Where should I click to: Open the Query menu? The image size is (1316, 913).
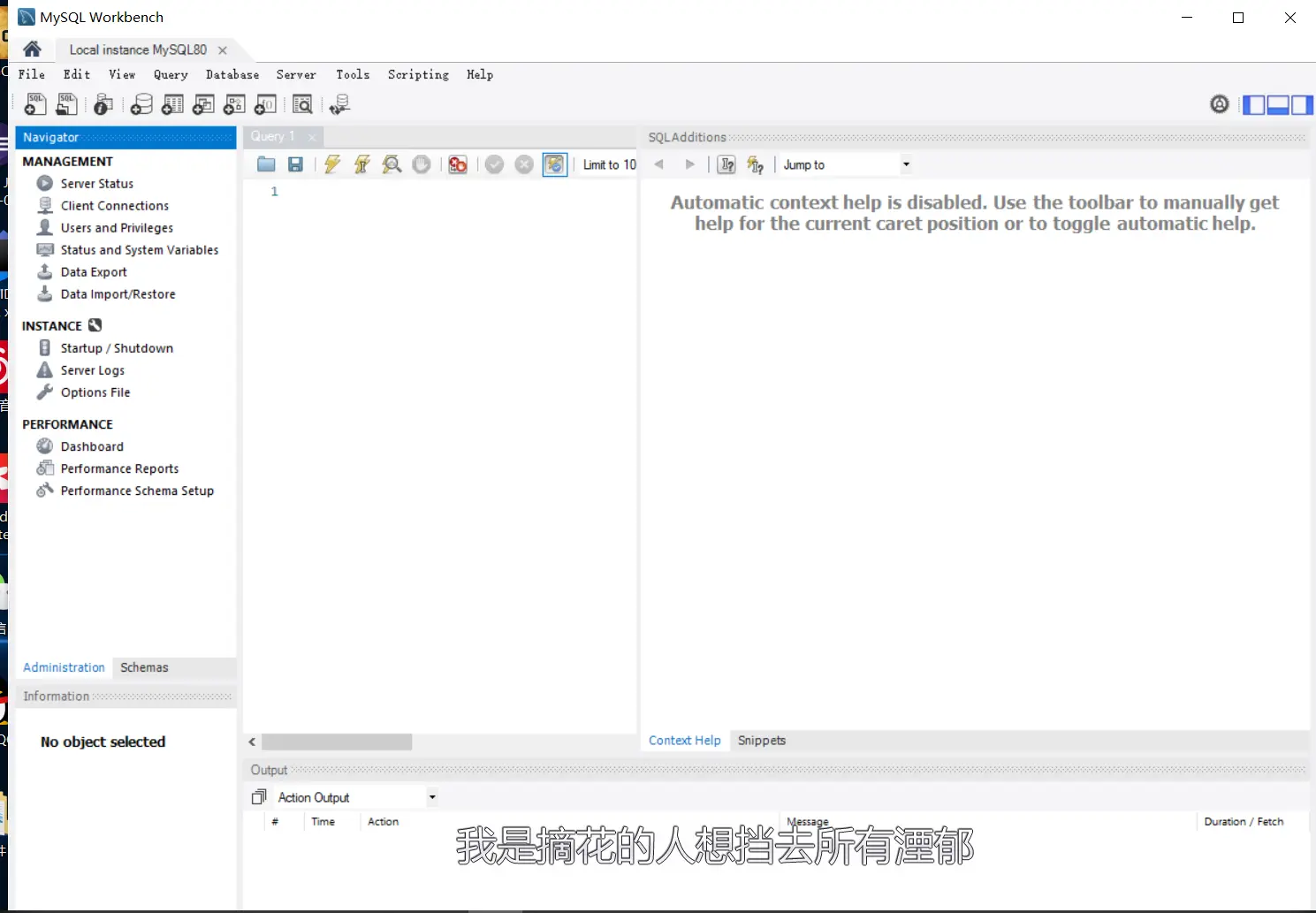pyautogui.click(x=171, y=74)
